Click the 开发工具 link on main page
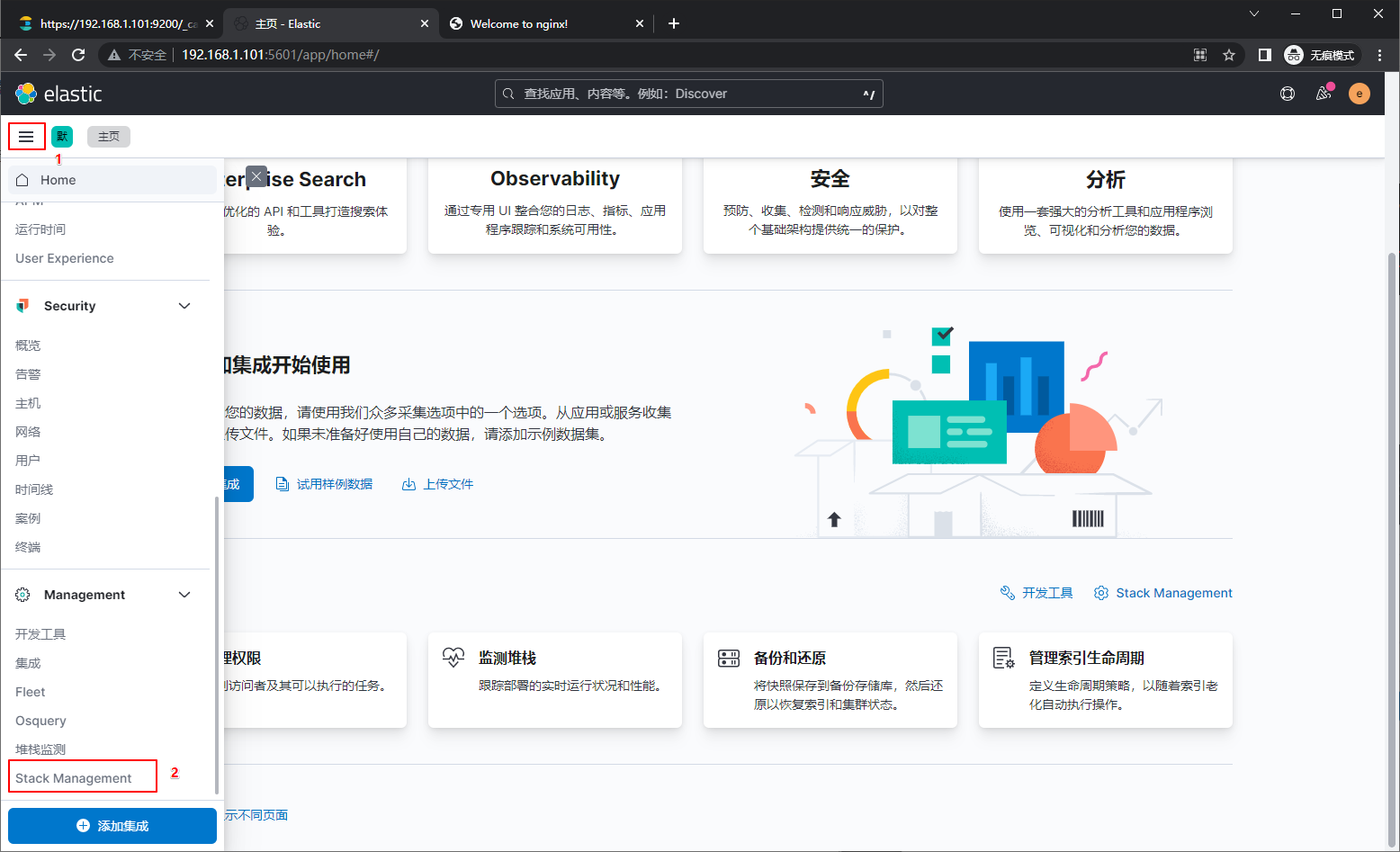Viewport: 1400px width, 852px height. [x=1047, y=593]
